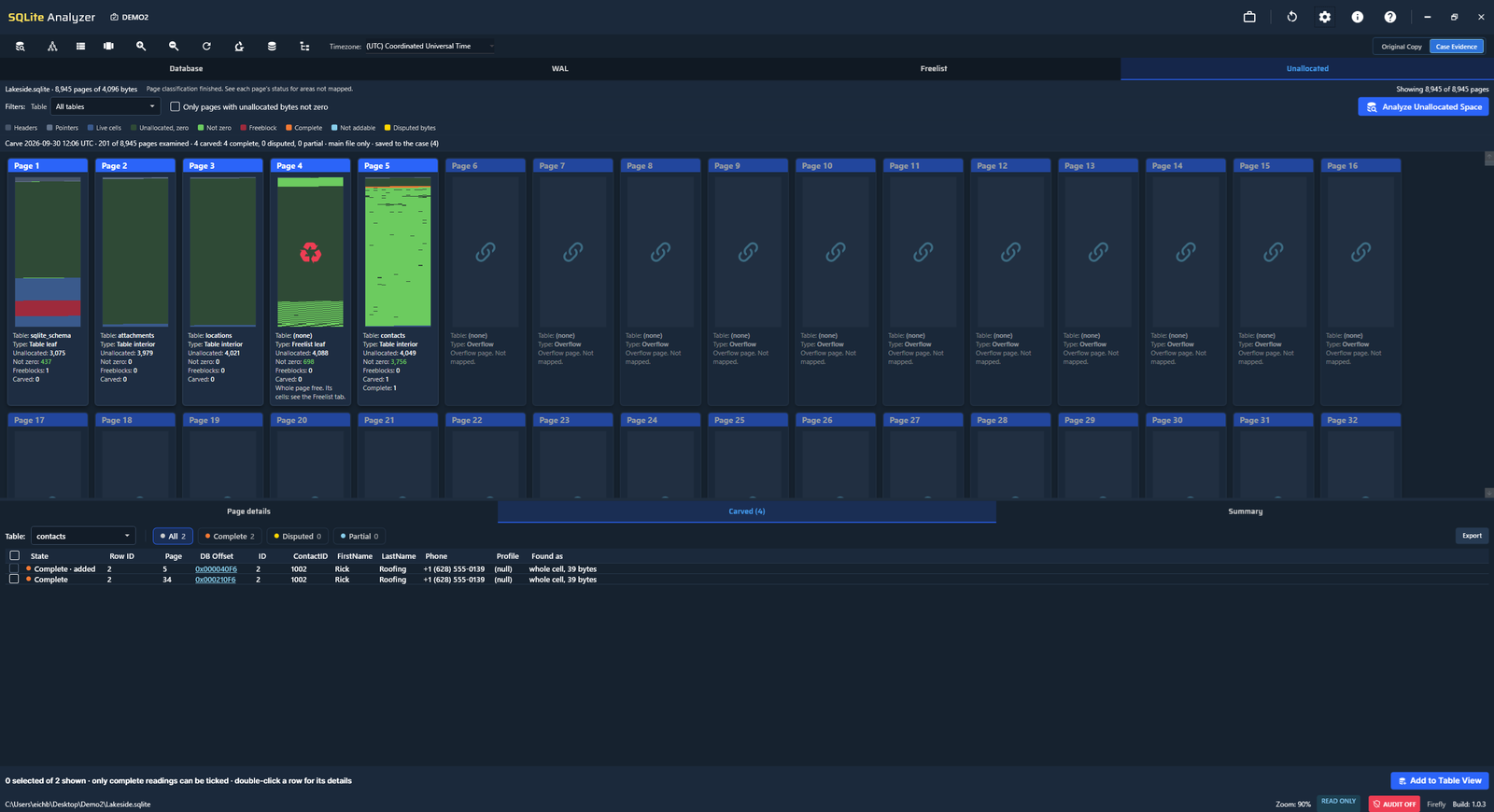The width and height of the screenshot is (1494, 812).
Task: Click Analyze Unallocated Space button
Action: [x=1423, y=106]
